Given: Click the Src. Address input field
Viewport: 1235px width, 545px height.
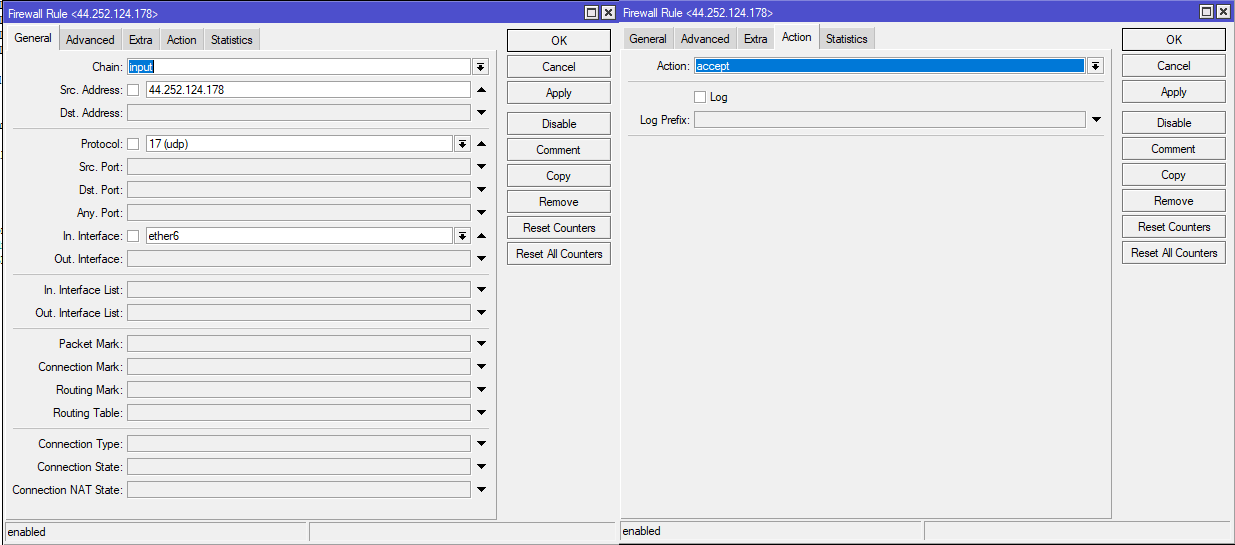Looking at the screenshot, I should [x=306, y=90].
